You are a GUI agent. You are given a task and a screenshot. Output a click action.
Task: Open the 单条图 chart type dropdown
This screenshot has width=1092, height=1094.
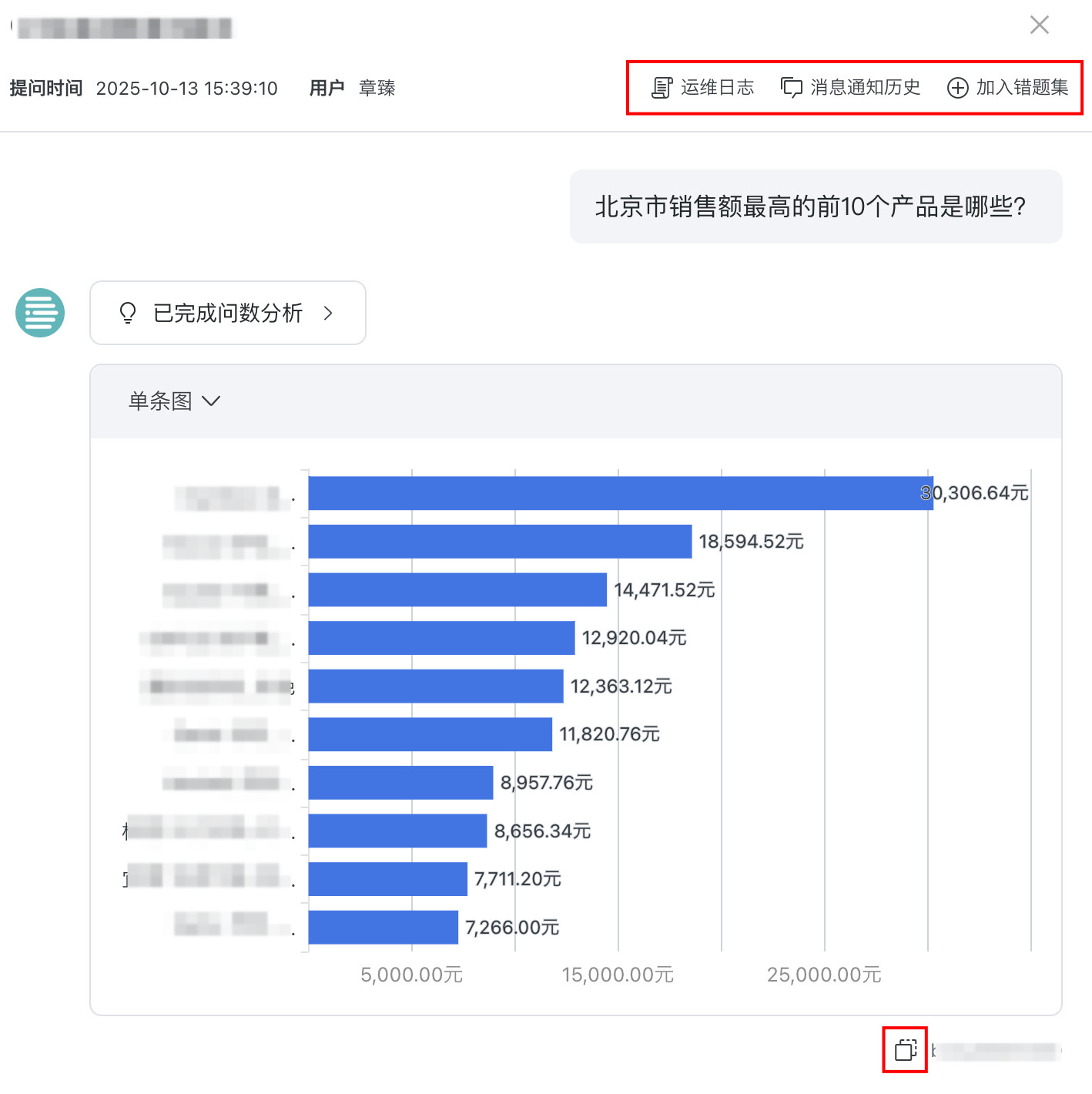coord(174,401)
